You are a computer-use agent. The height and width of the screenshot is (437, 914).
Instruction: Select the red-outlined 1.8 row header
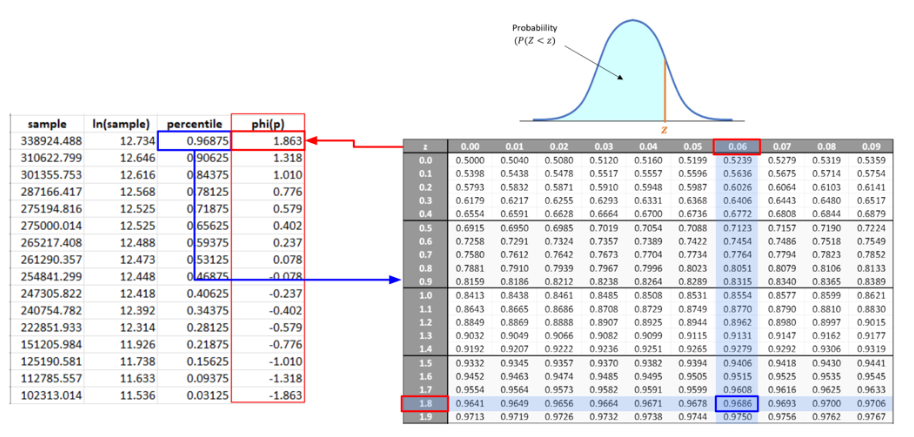coord(426,404)
